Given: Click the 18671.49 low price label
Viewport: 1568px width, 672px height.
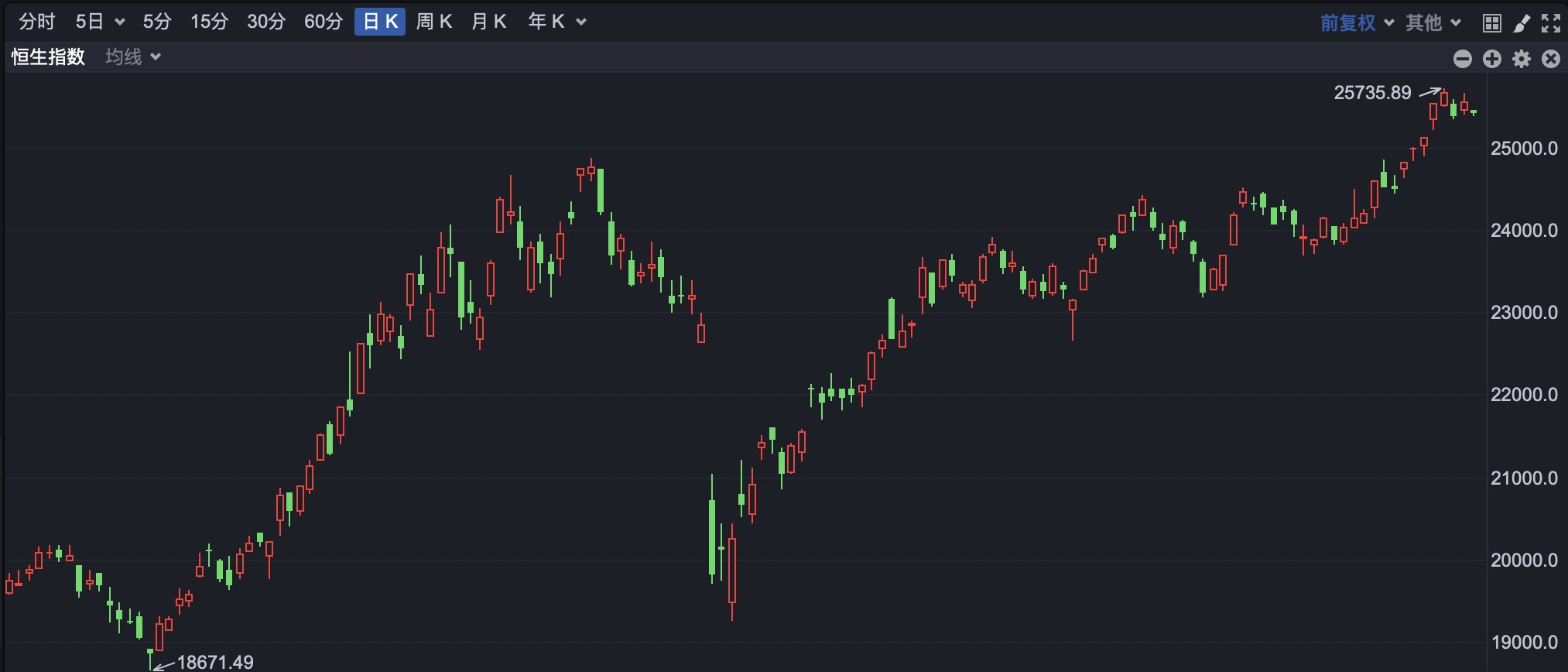Looking at the screenshot, I should tap(214, 662).
